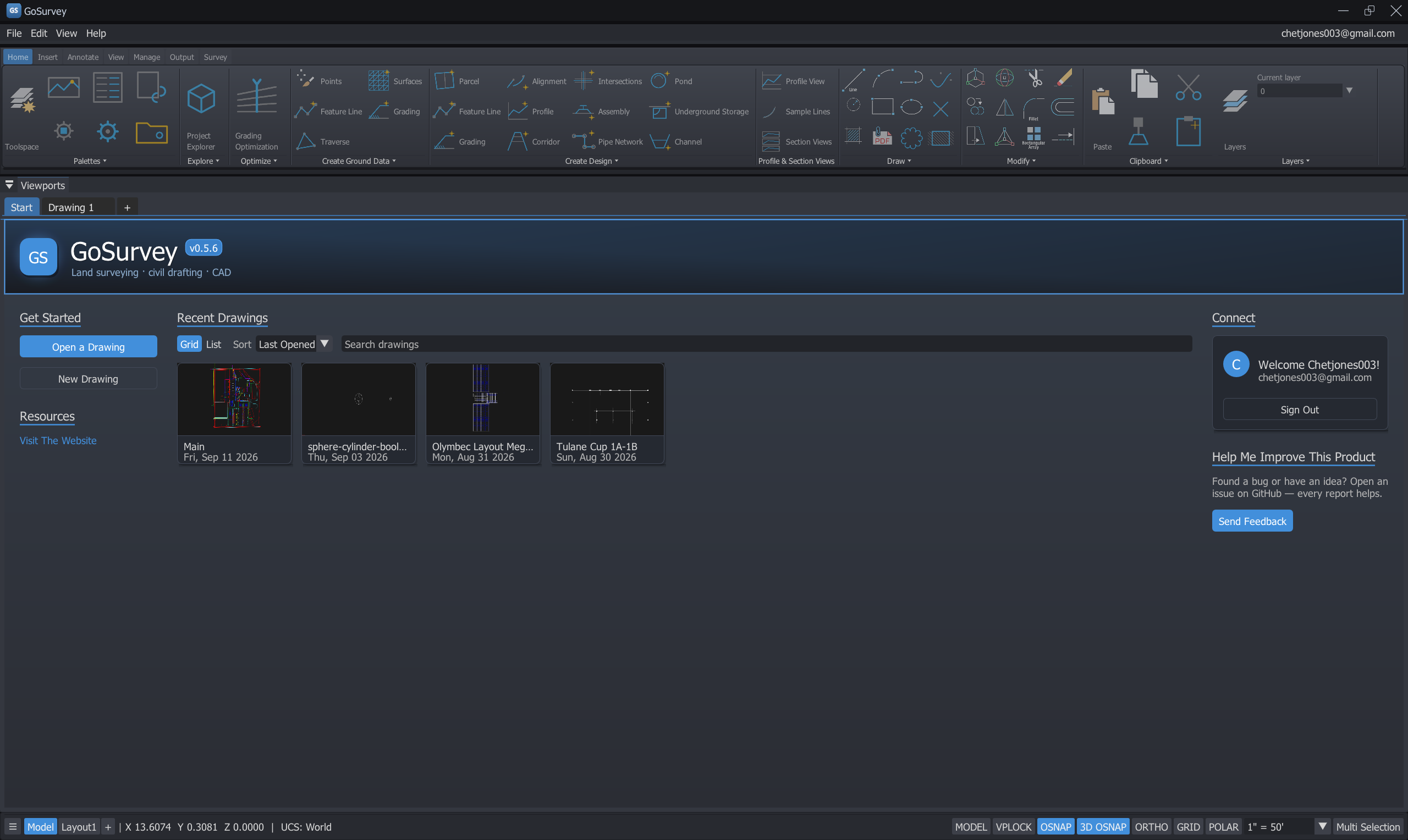Visit The Website link
This screenshot has width=1408, height=840.
coord(58,440)
